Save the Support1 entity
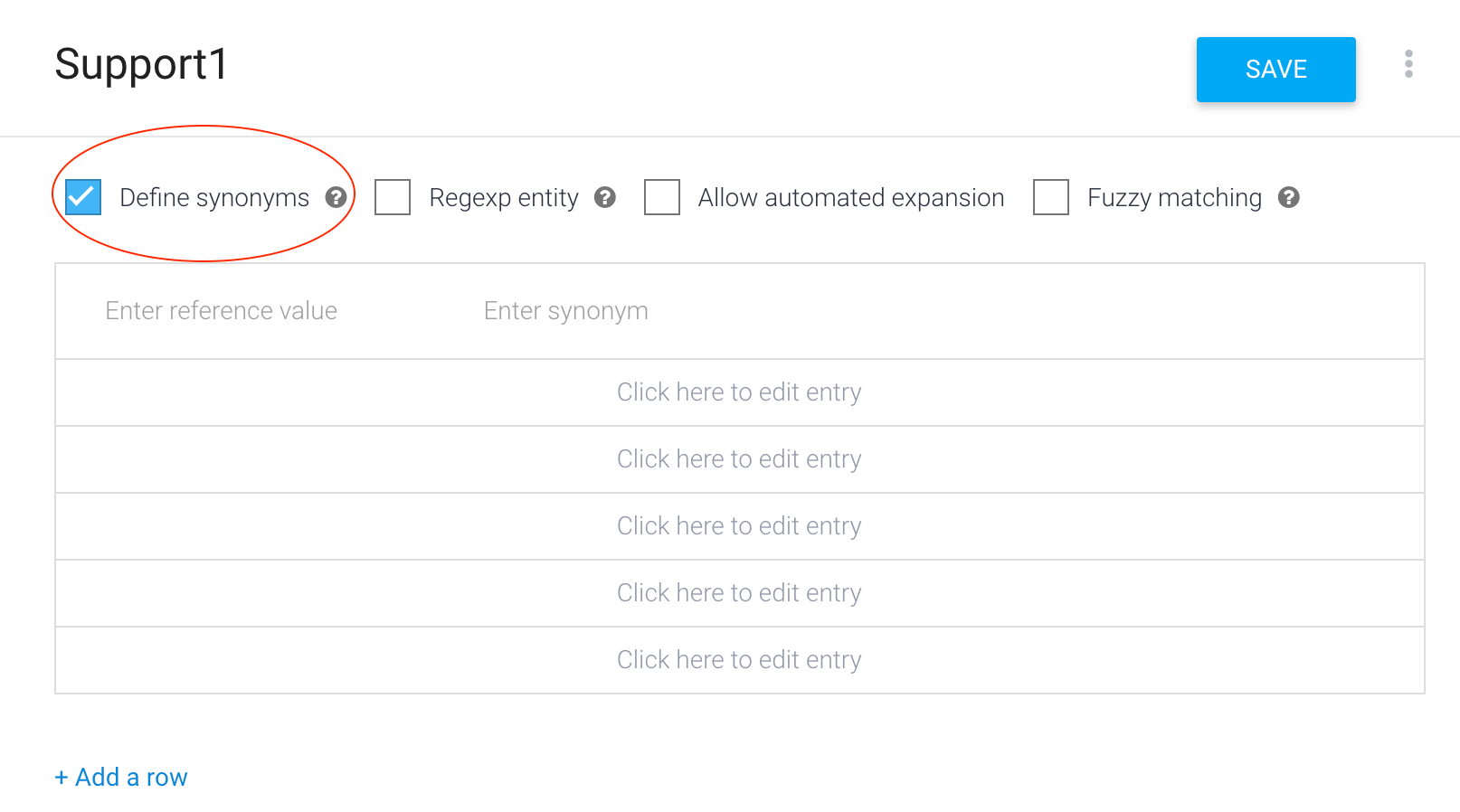1460x812 pixels. pyautogui.click(x=1275, y=70)
